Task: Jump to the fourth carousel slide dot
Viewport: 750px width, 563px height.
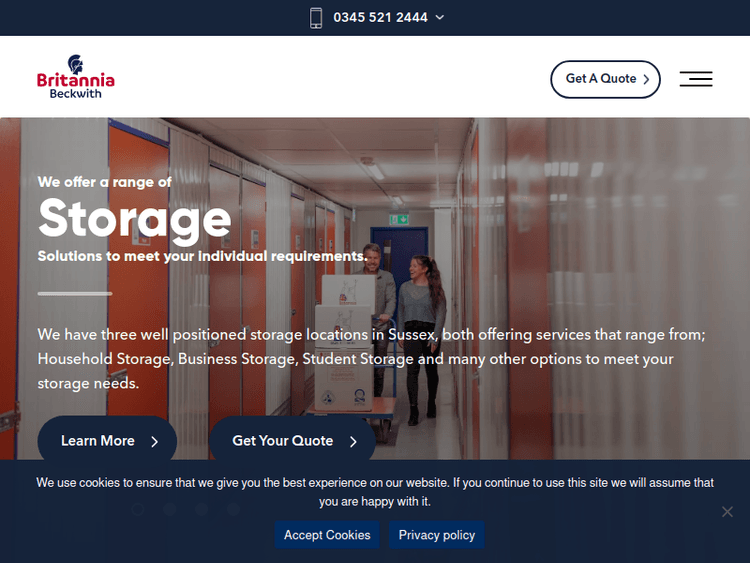Action: (233, 509)
